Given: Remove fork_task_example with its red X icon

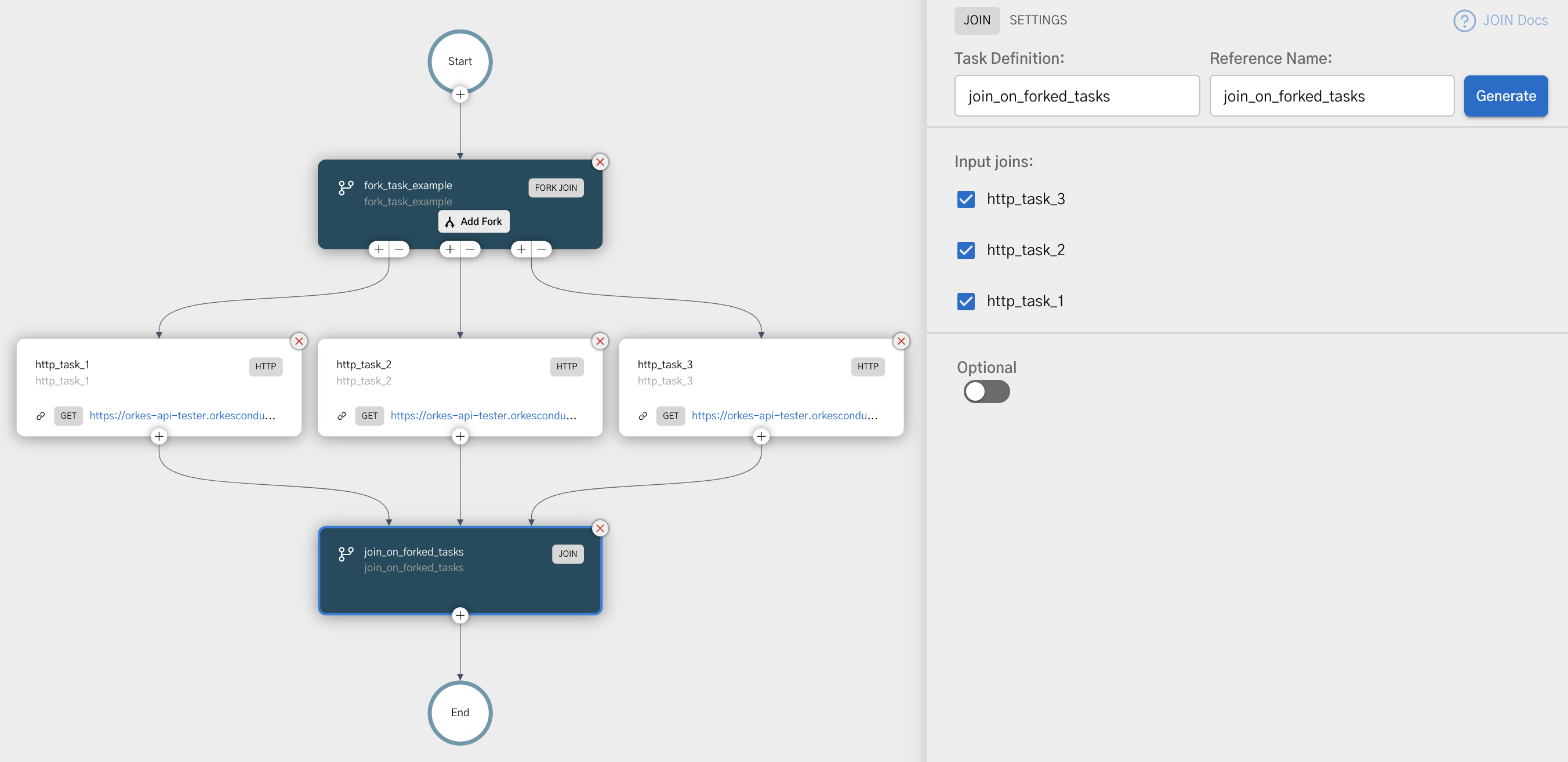Looking at the screenshot, I should (600, 162).
